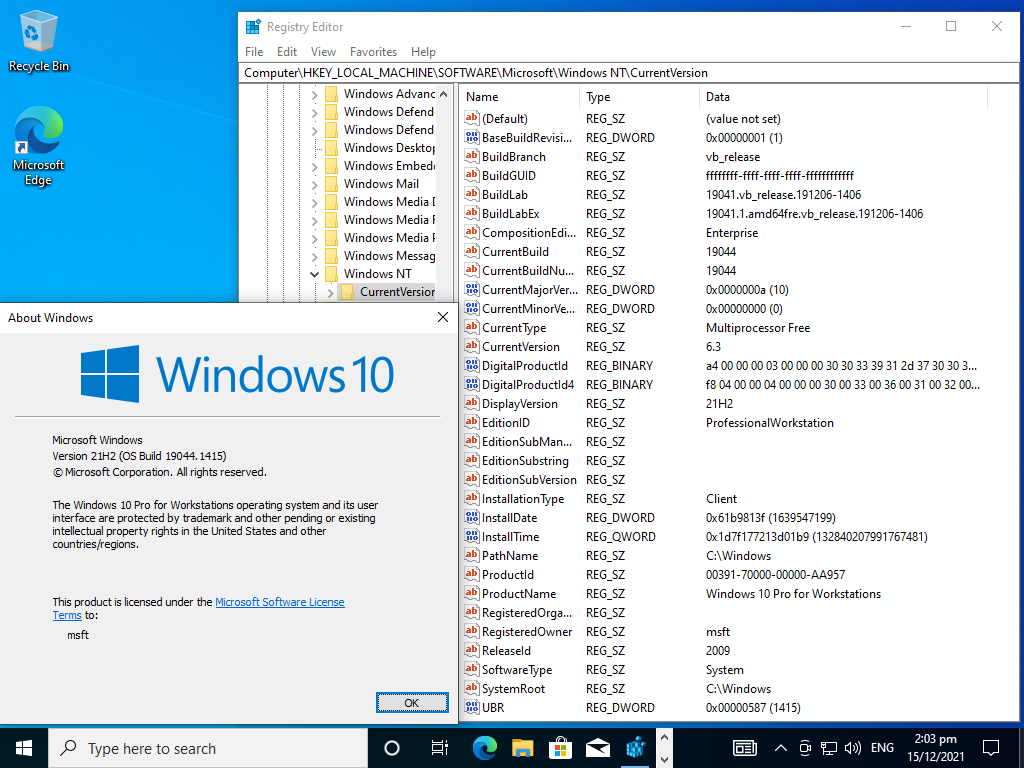Open the Mail app from the taskbar
This screenshot has width=1024, height=768.
[x=598, y=748]
